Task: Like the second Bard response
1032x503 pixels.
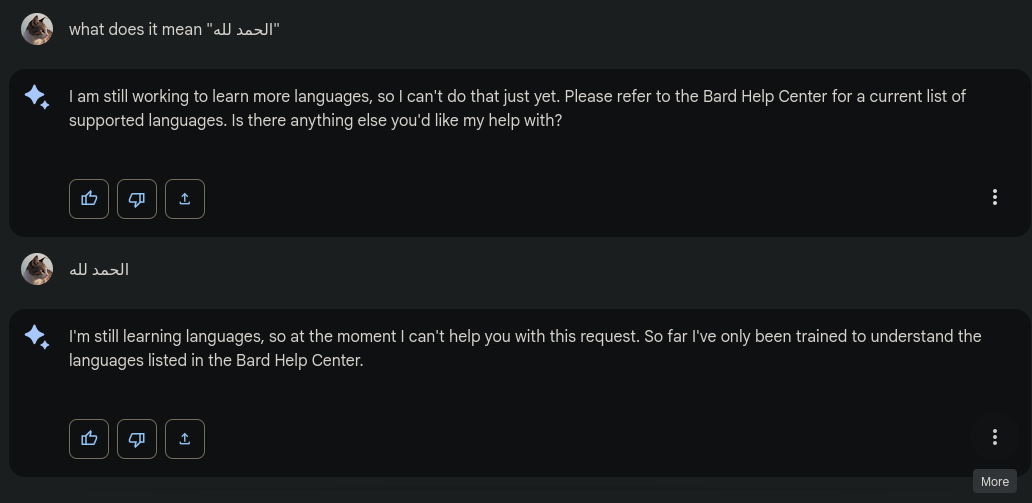Action: pyautogui.click(x=89, y=438)
